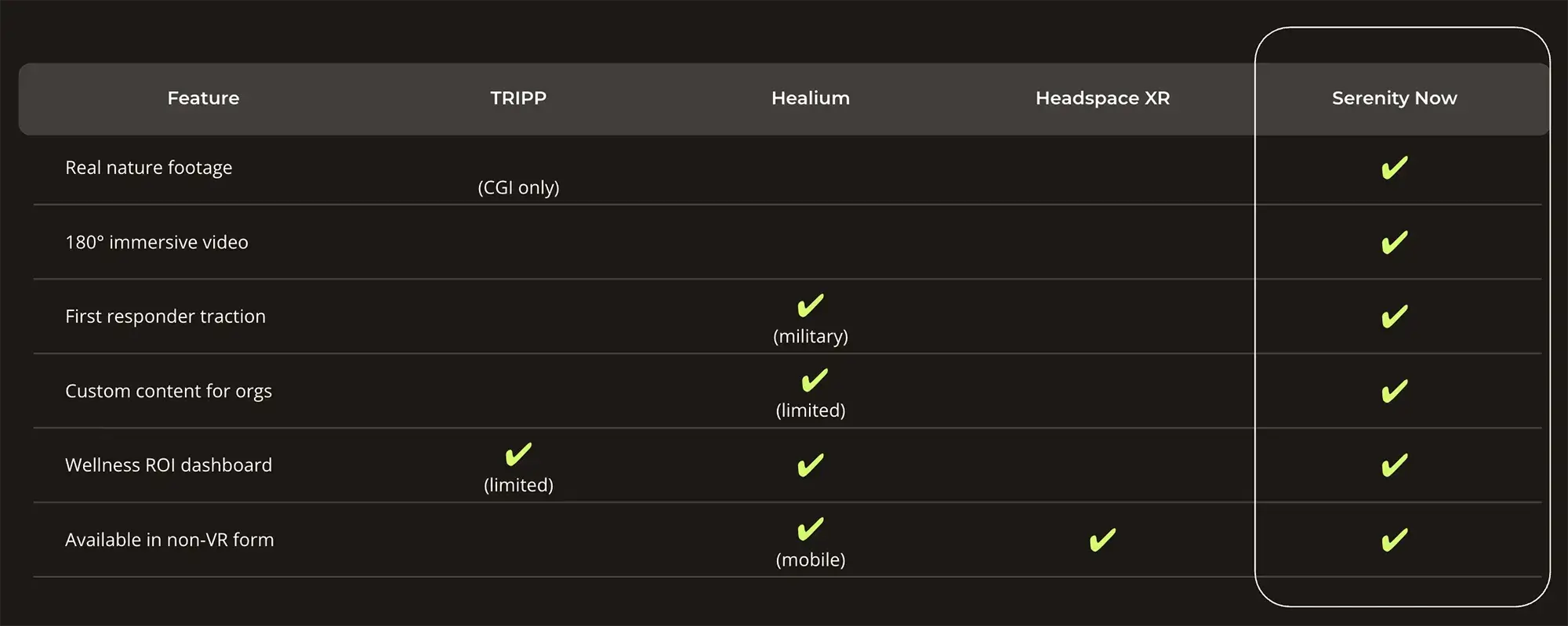Viewport: 1568px width, 626px height.
Task: Click the "Wellness ROI dashboard" row label
Action: pos(169,465)
